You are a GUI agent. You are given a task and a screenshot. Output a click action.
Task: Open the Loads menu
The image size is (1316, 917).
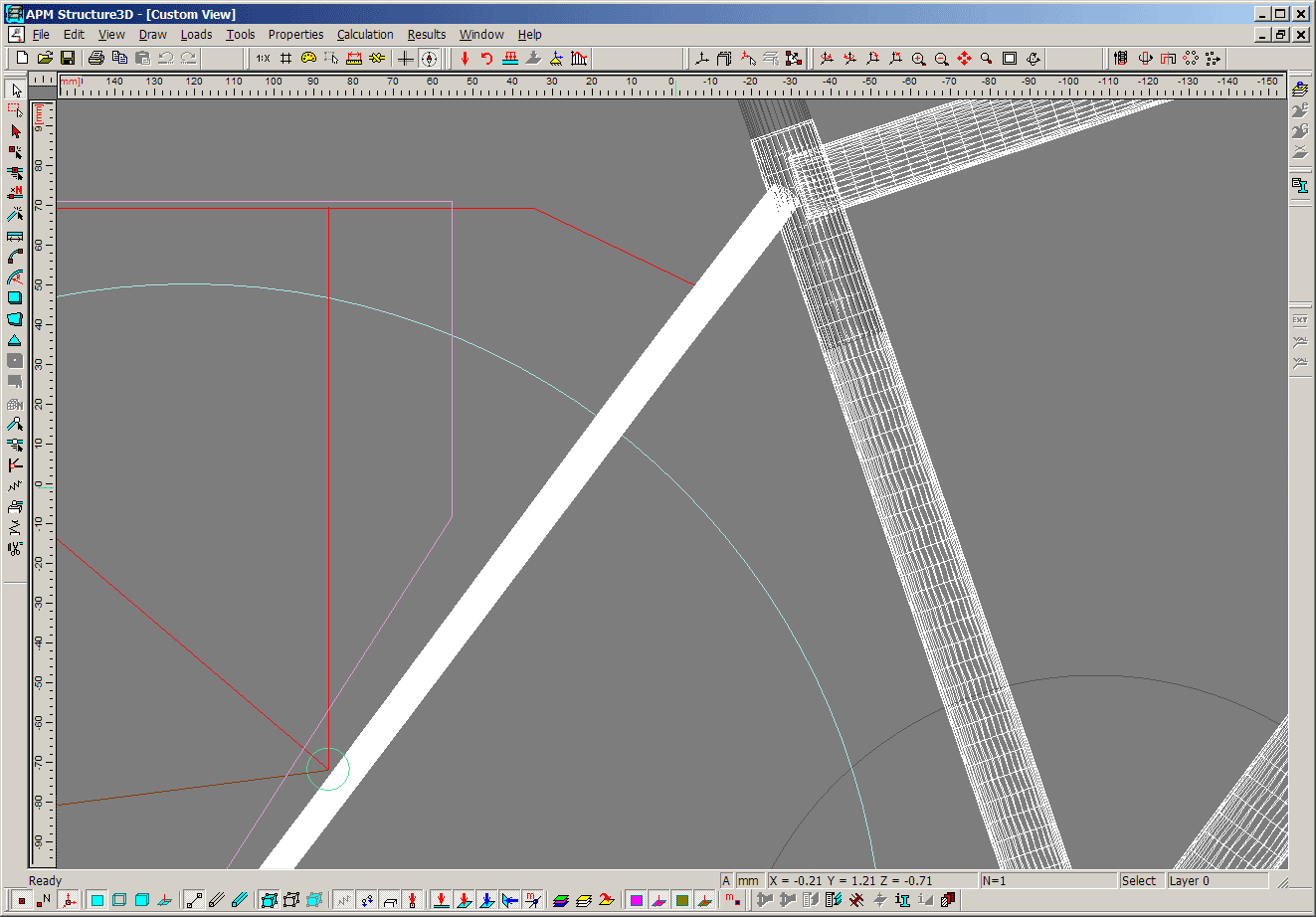click(196, 34)
